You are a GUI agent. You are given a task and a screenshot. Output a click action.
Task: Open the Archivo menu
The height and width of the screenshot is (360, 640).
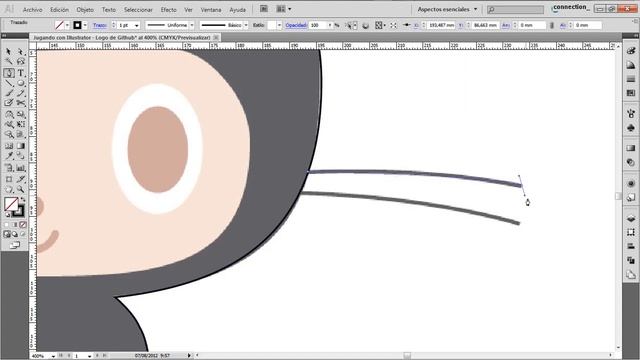32,9
